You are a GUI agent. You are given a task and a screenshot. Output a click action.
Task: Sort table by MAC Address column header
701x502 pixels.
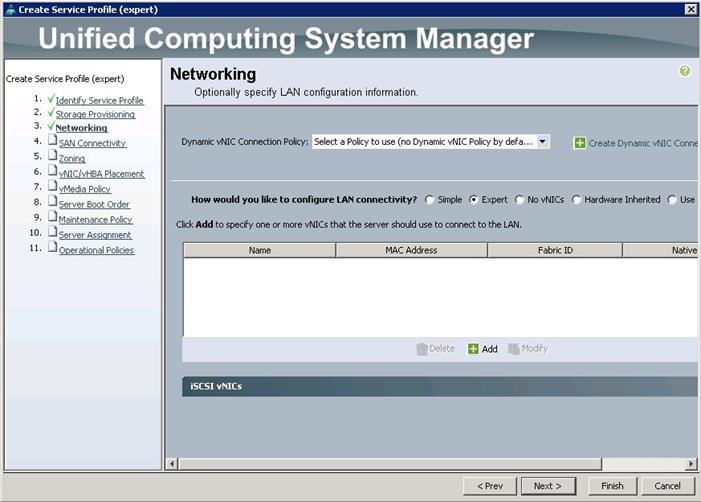coord(411,250)
